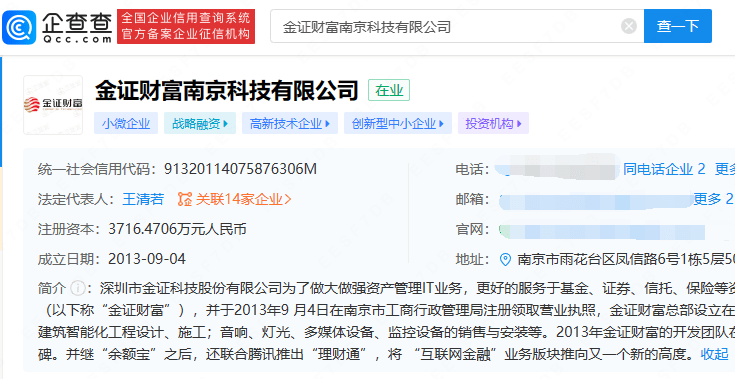Click the related-companies network icon
The width and height of the screenshot is (735, 379).
[185, 199]
